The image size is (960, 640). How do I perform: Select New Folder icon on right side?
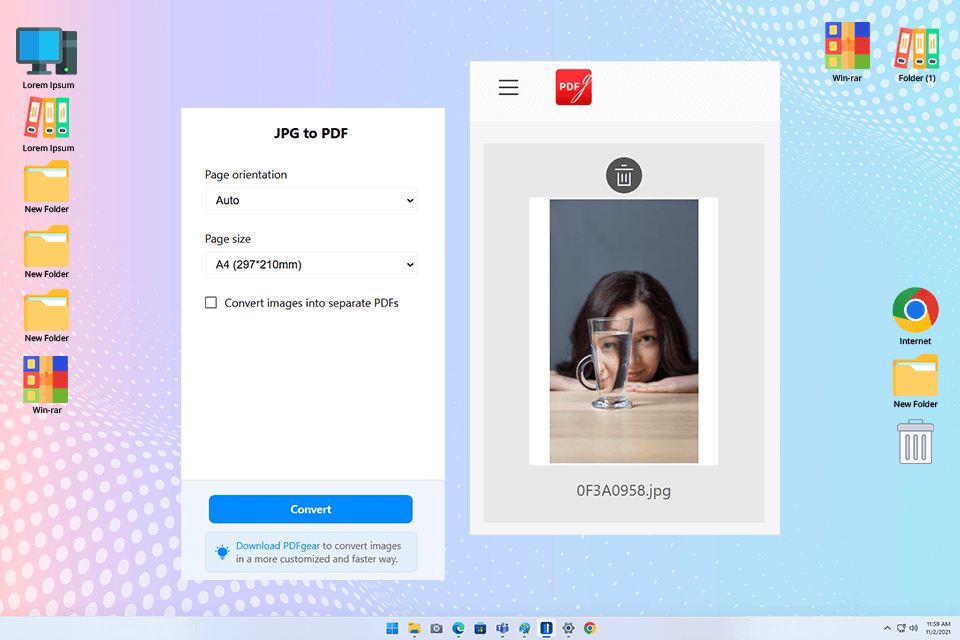[915, 381]
